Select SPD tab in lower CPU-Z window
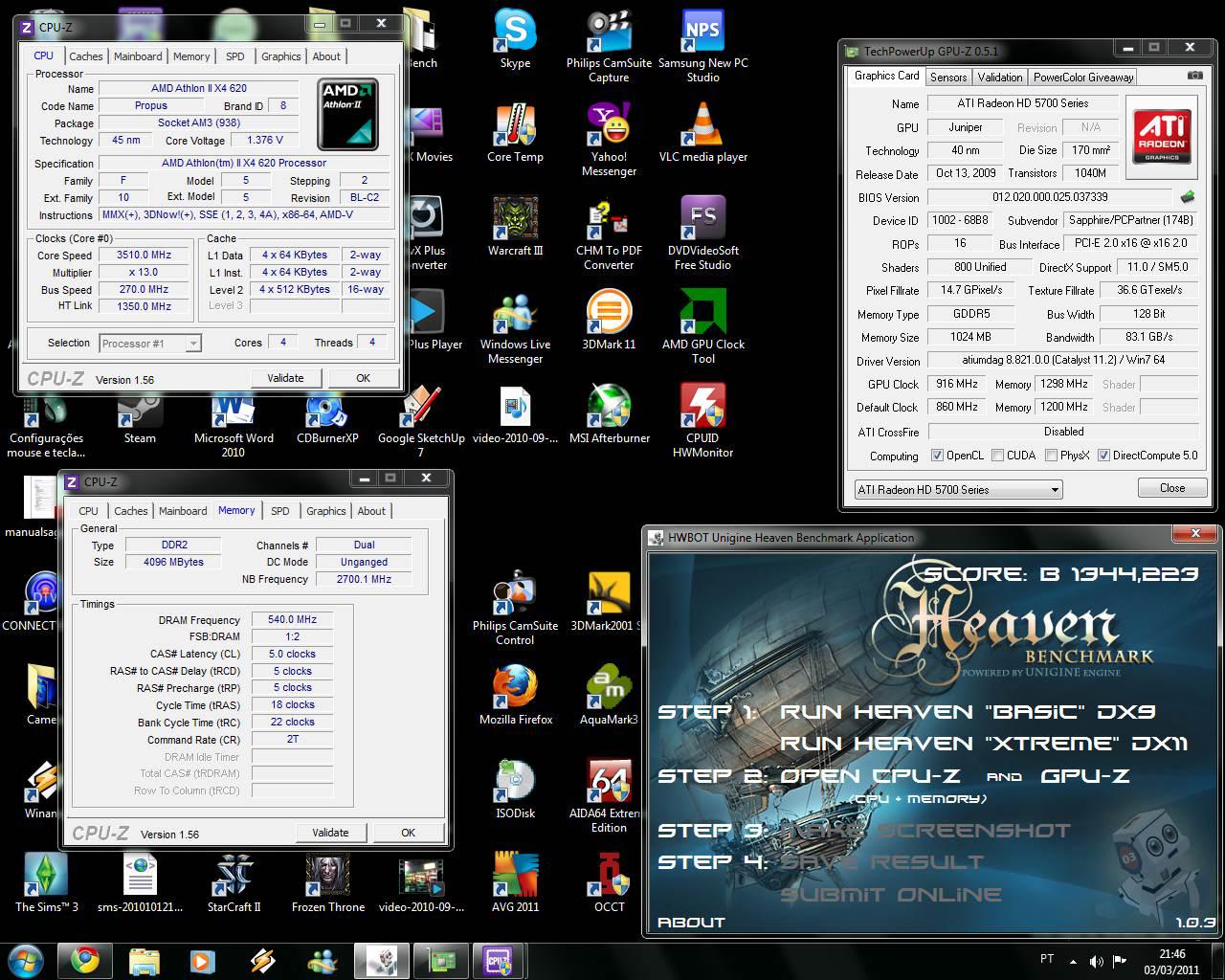This screenshot has height=980, width=1225. coord(279,511)
